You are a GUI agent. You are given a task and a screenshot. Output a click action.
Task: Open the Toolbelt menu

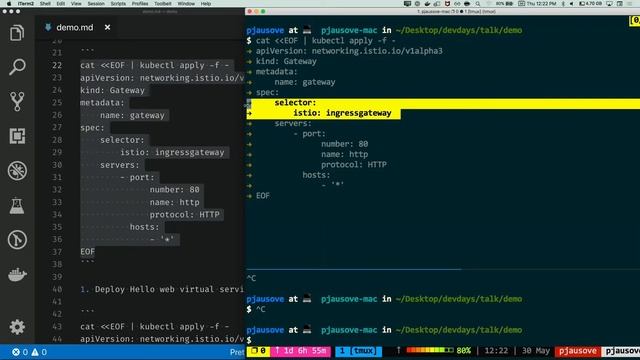pyautogui.click(x=162, y=4)
